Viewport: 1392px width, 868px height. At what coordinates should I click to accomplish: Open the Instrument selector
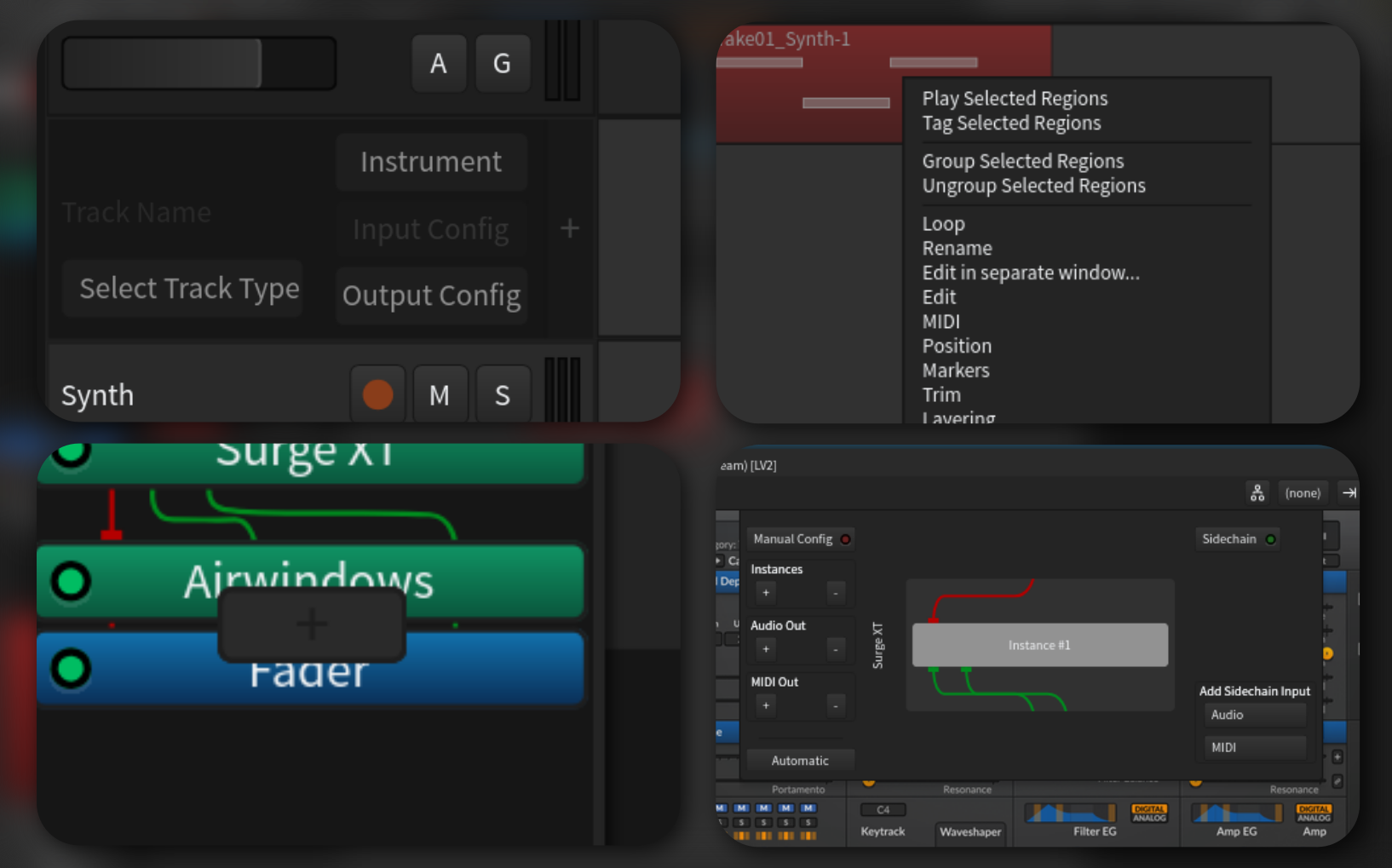click(431, 162)
